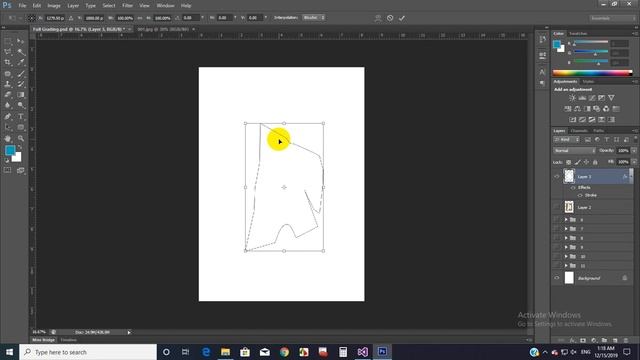640x360 pixels.
Task: Expand layer group 7
Action: click(x=566, y=229)
